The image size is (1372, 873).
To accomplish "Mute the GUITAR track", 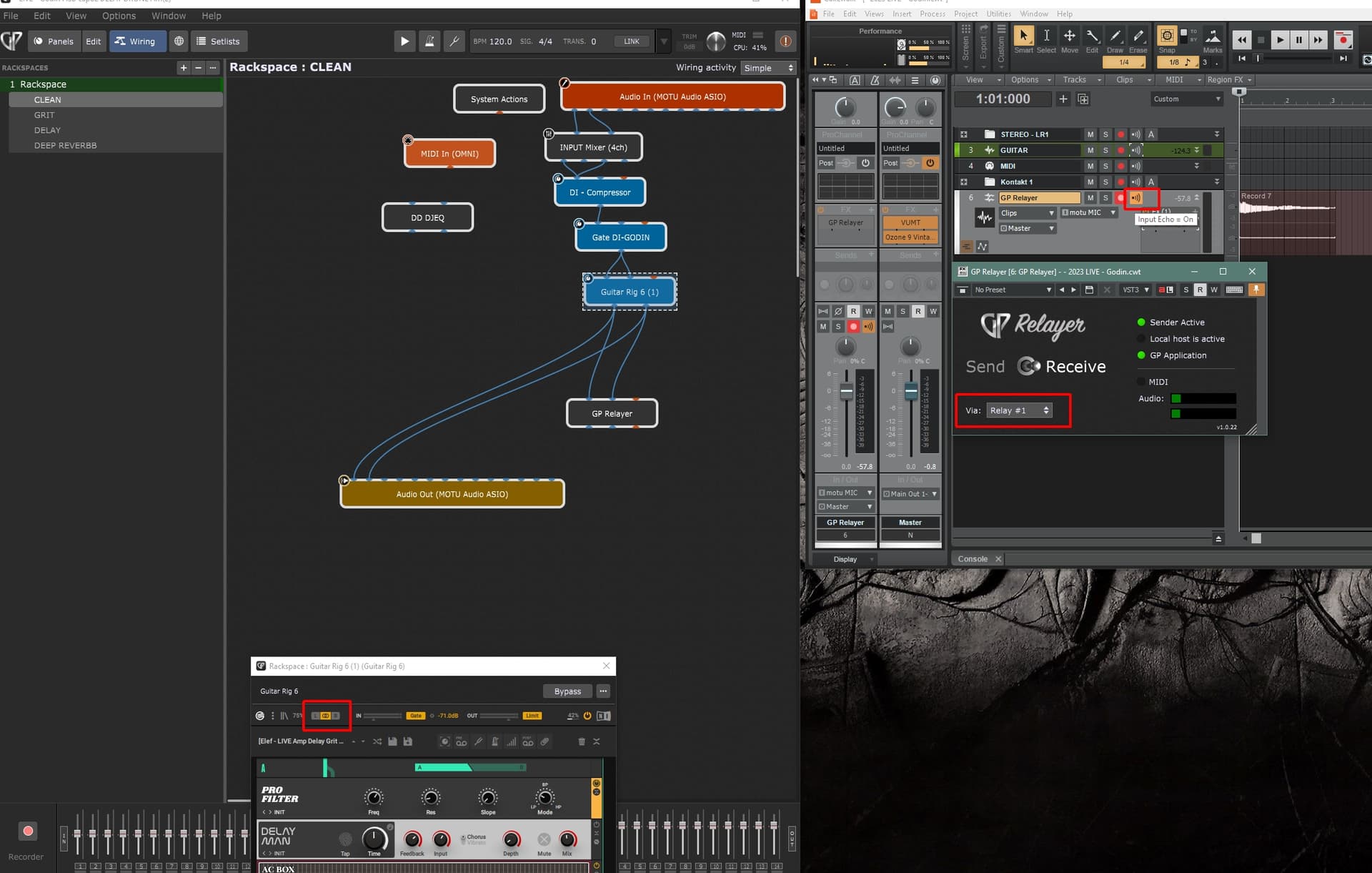I will point(1091,150).
